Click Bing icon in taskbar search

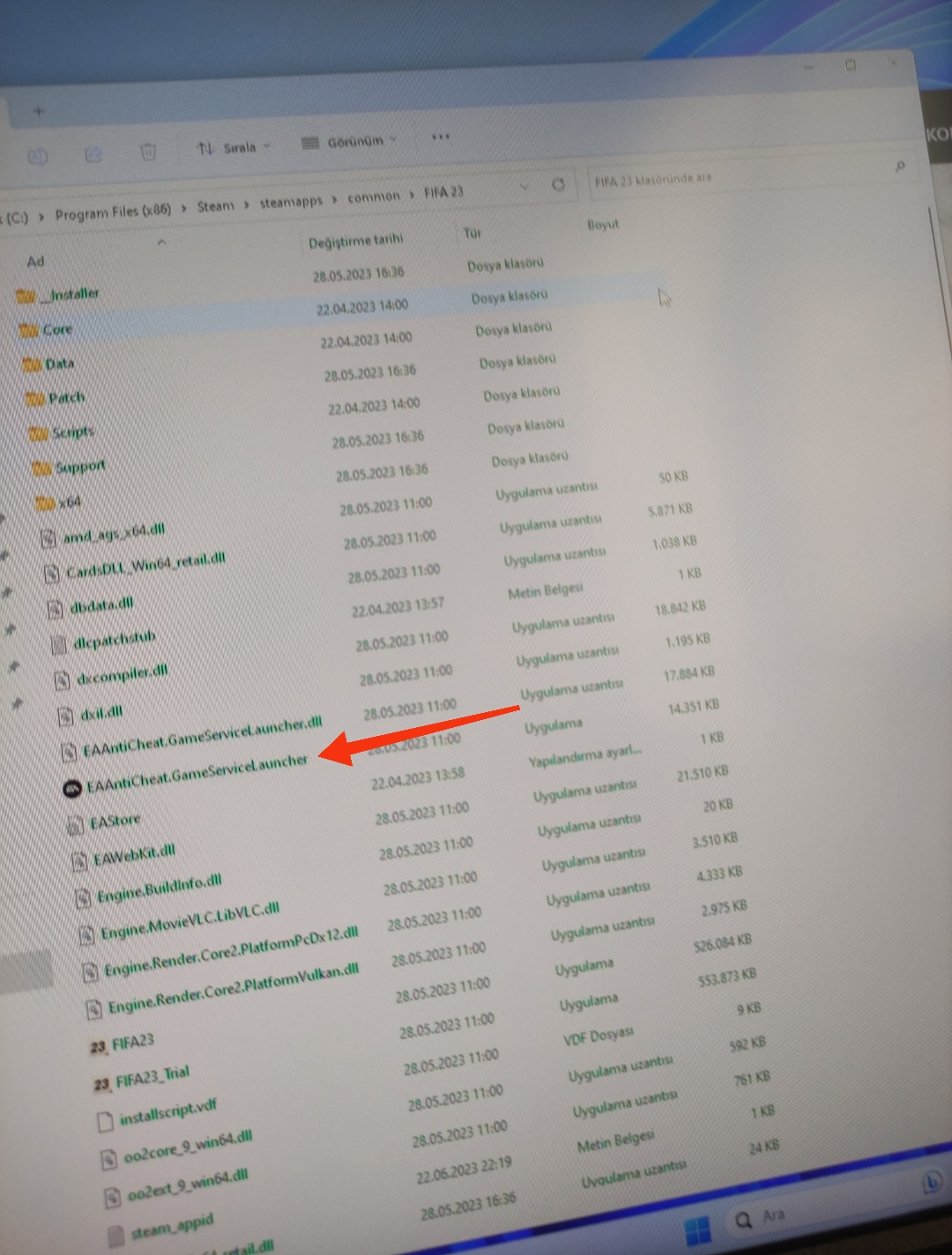(930, 1184)
